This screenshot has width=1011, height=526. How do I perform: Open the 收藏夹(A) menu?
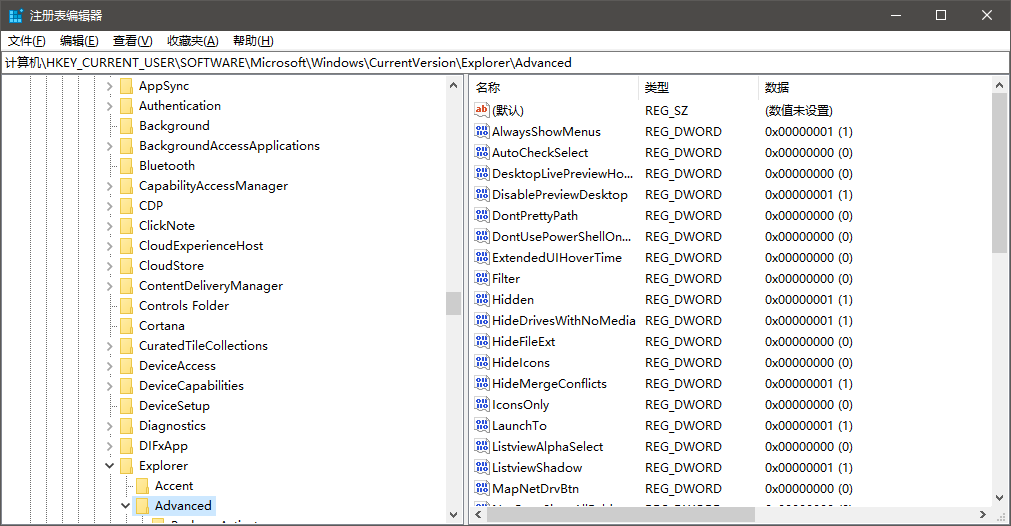(x=193, y=41)
